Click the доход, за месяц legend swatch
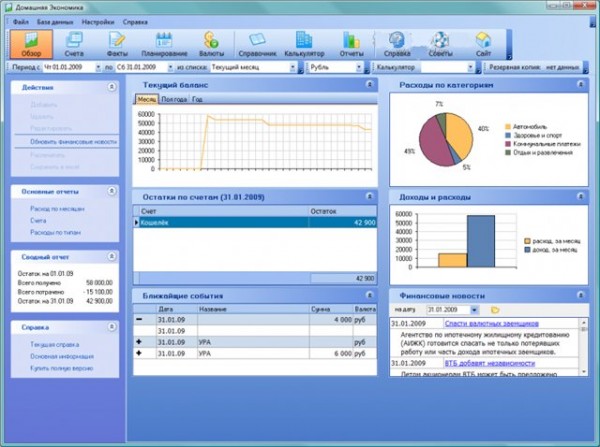This screenshot has height=447, width=600. tap(527, 250)
